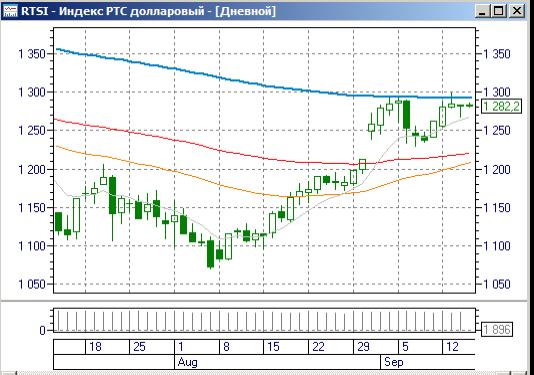The height and width of the screenshot is (375, 534).
Task: Click the current price label 1 282,2
Action: click(501, 107)
